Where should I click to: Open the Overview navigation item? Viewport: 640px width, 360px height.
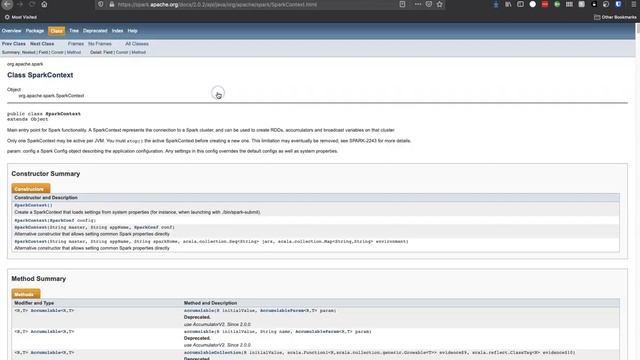tap(11, 31)
